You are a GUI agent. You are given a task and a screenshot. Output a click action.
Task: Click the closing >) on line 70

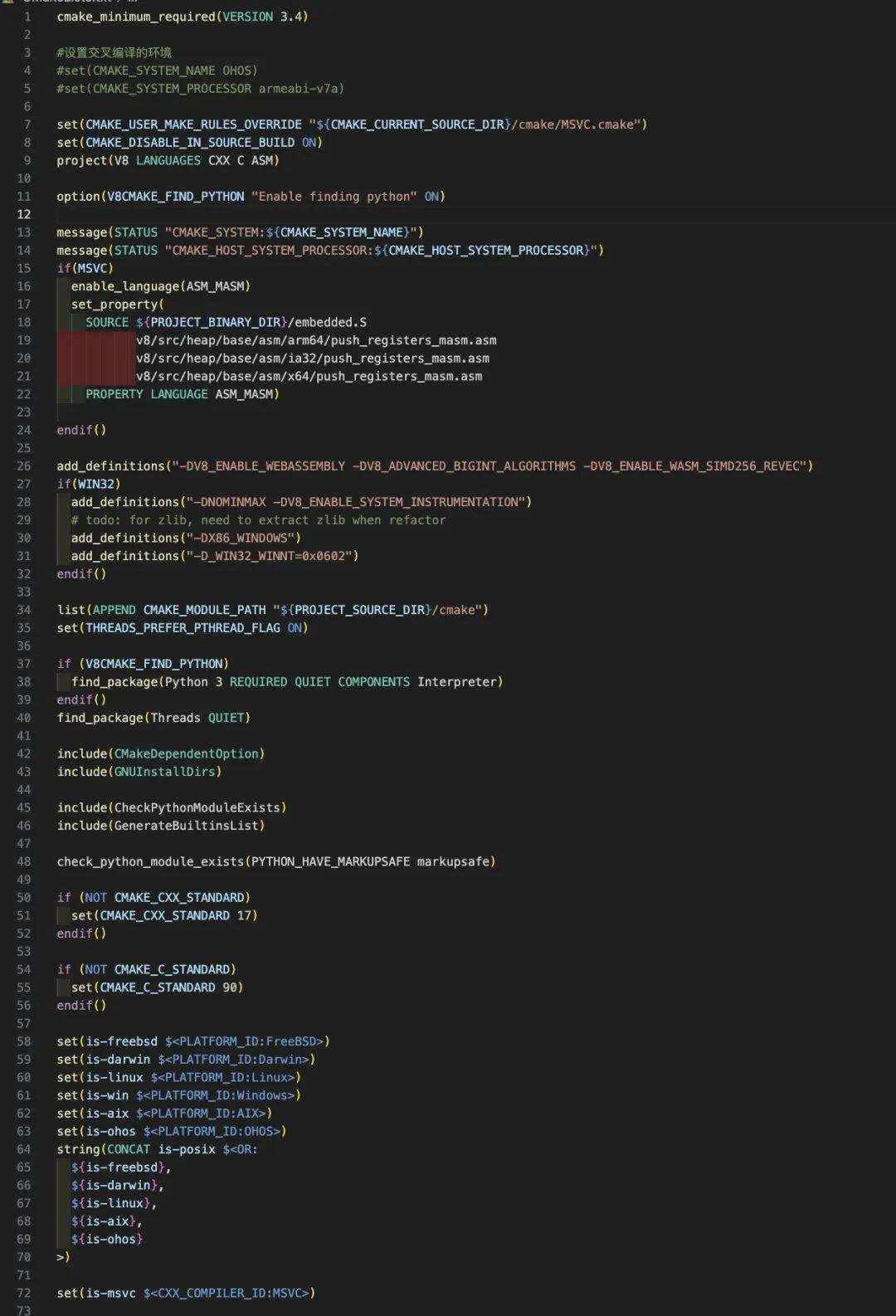click(x=63, y=1257)
